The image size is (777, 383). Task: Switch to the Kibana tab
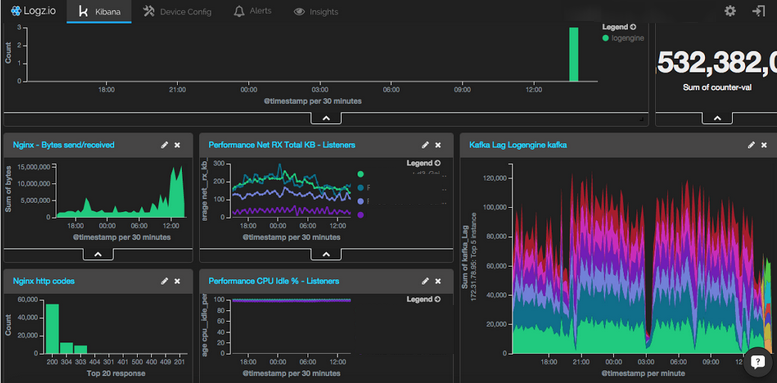99,11
